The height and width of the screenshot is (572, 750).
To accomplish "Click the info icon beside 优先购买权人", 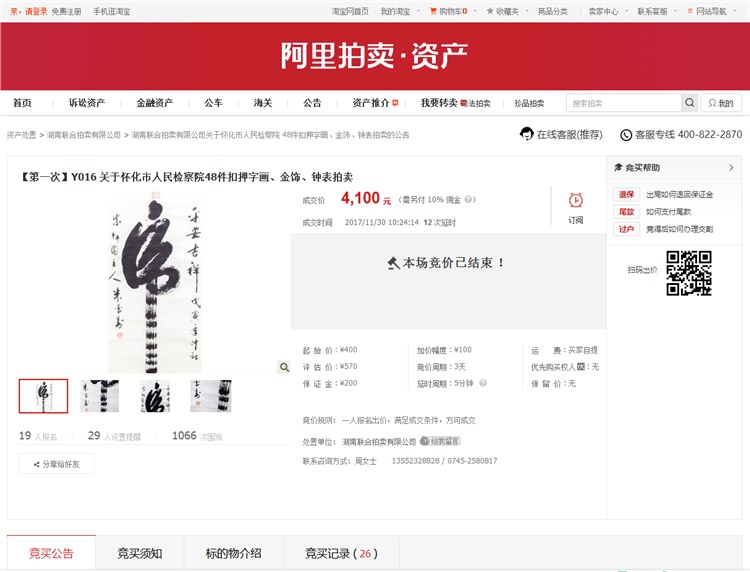I will 581,366.
